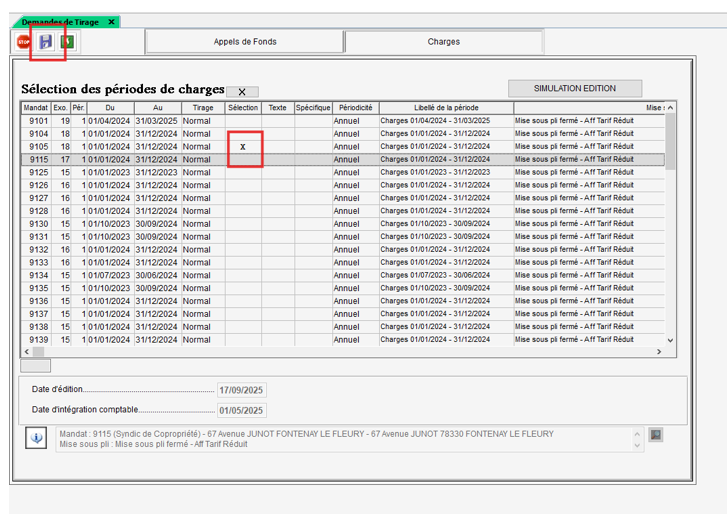This screenshot has height=520, width=727.
Task: Click the X button beside Sélection des périodes title
Action: pyautogui.click(x=242, y=91)
